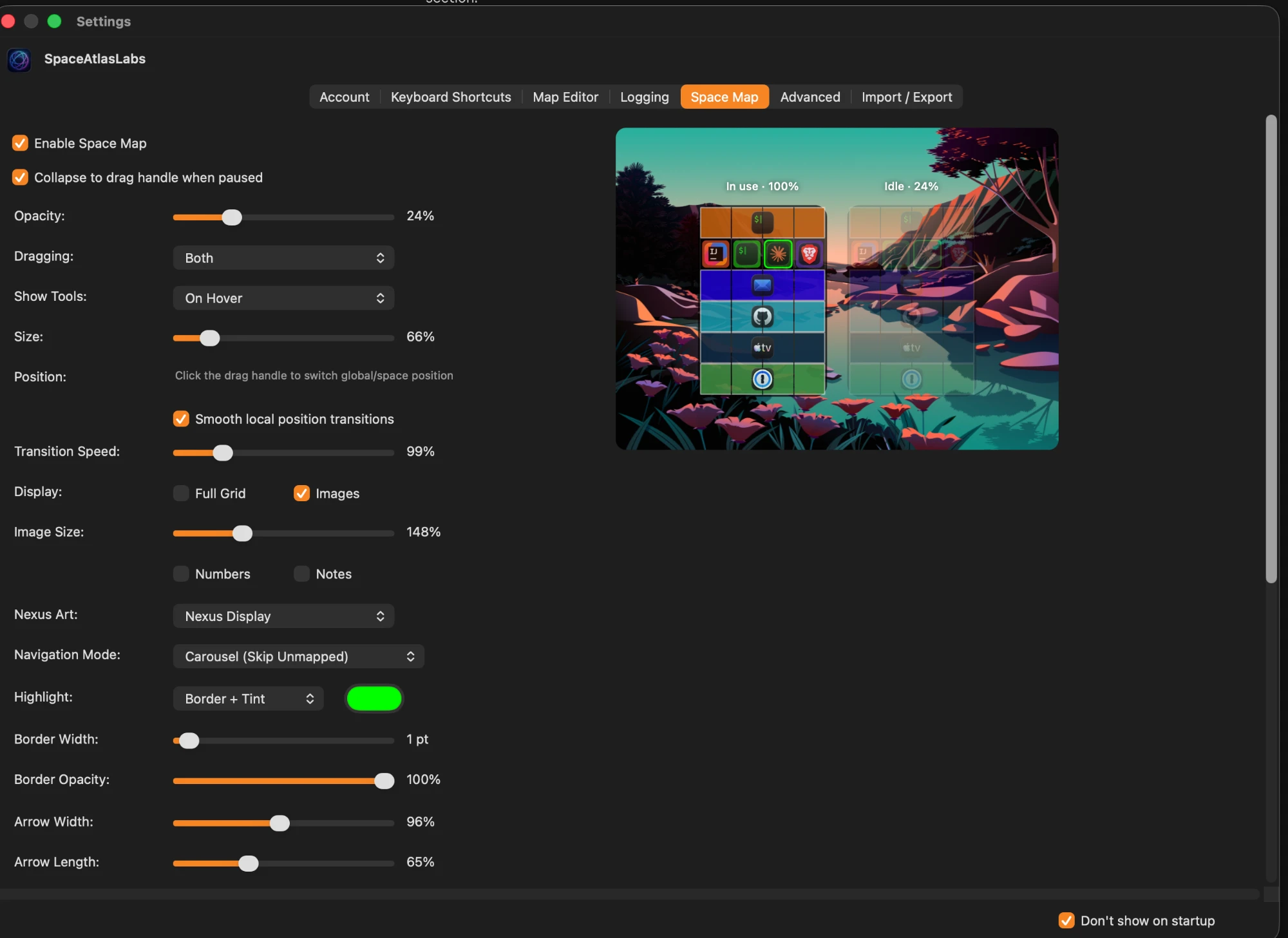Click the Border Opacity slider knob
The width and height of the screenshot is (1288, 938).
(x=384, y=781)
